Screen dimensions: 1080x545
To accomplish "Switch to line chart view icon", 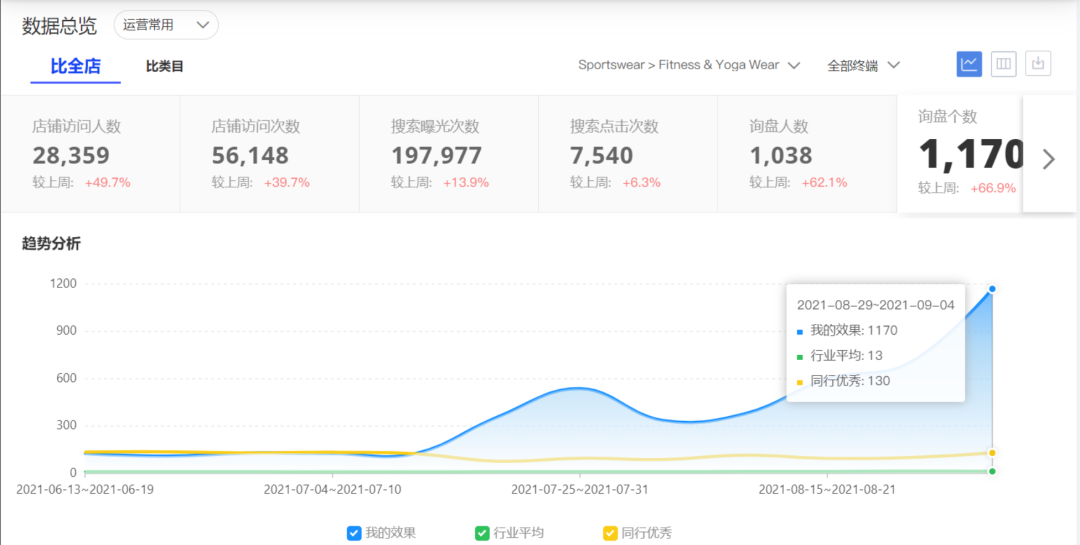I will point(969,64).
